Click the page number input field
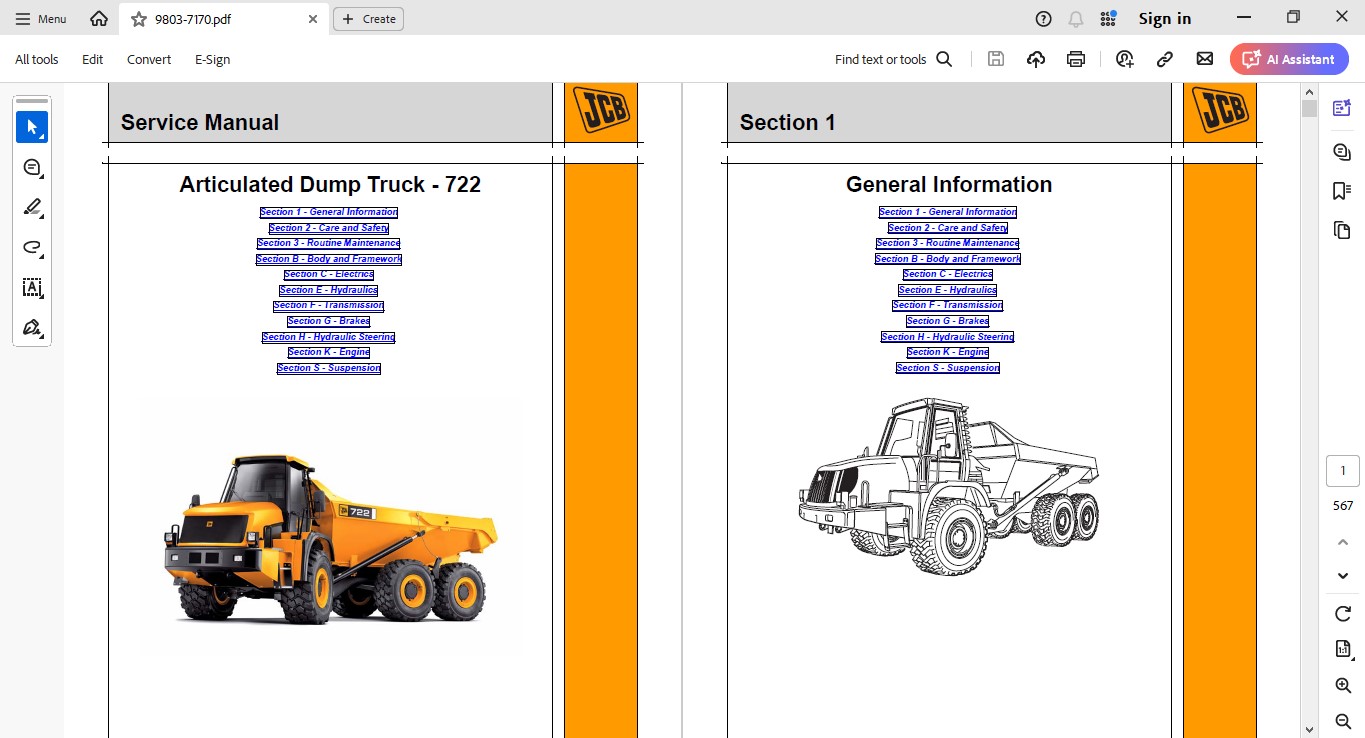 pos(1342,470)
